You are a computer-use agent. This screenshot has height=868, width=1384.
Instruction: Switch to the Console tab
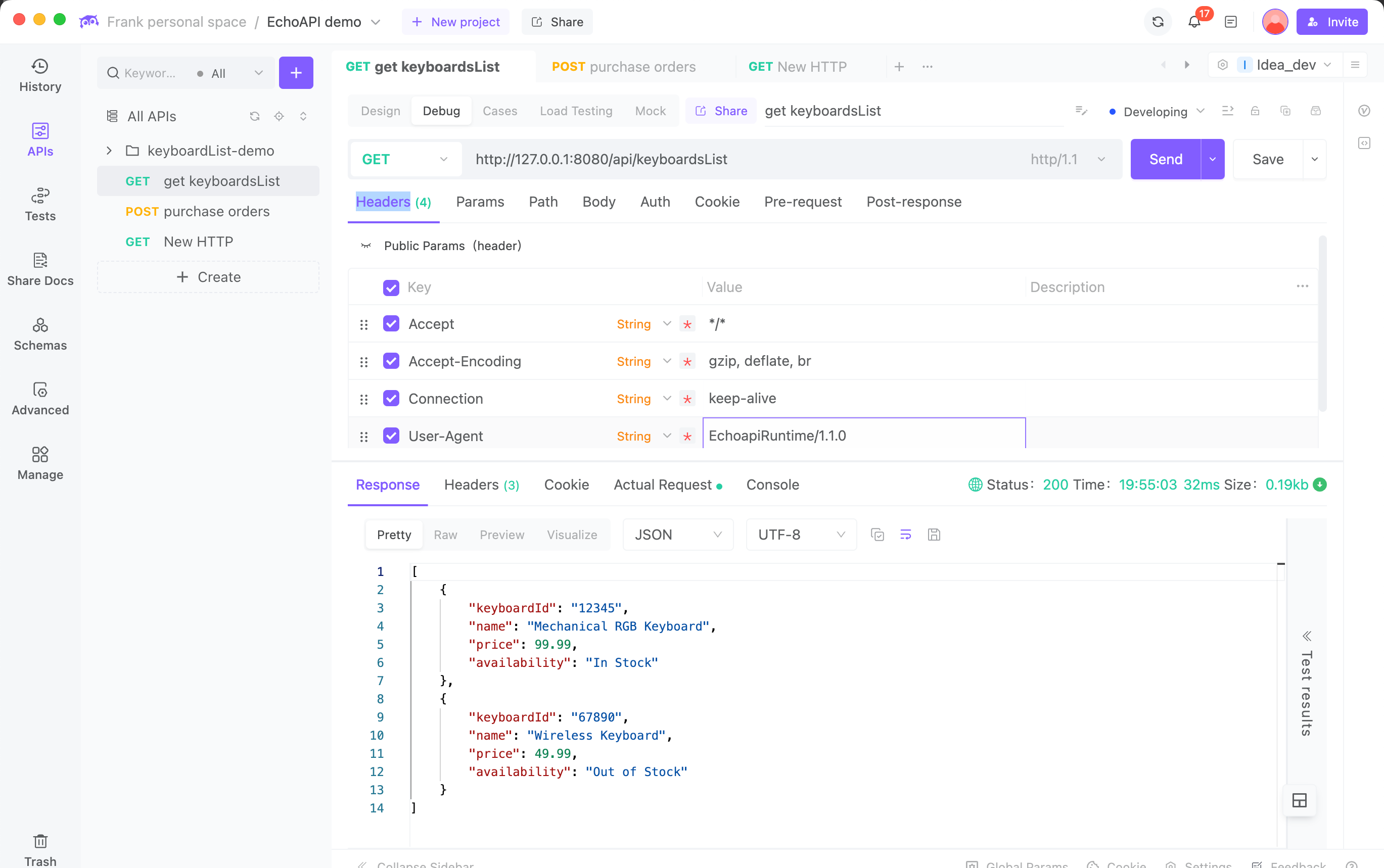pos(772,485)
